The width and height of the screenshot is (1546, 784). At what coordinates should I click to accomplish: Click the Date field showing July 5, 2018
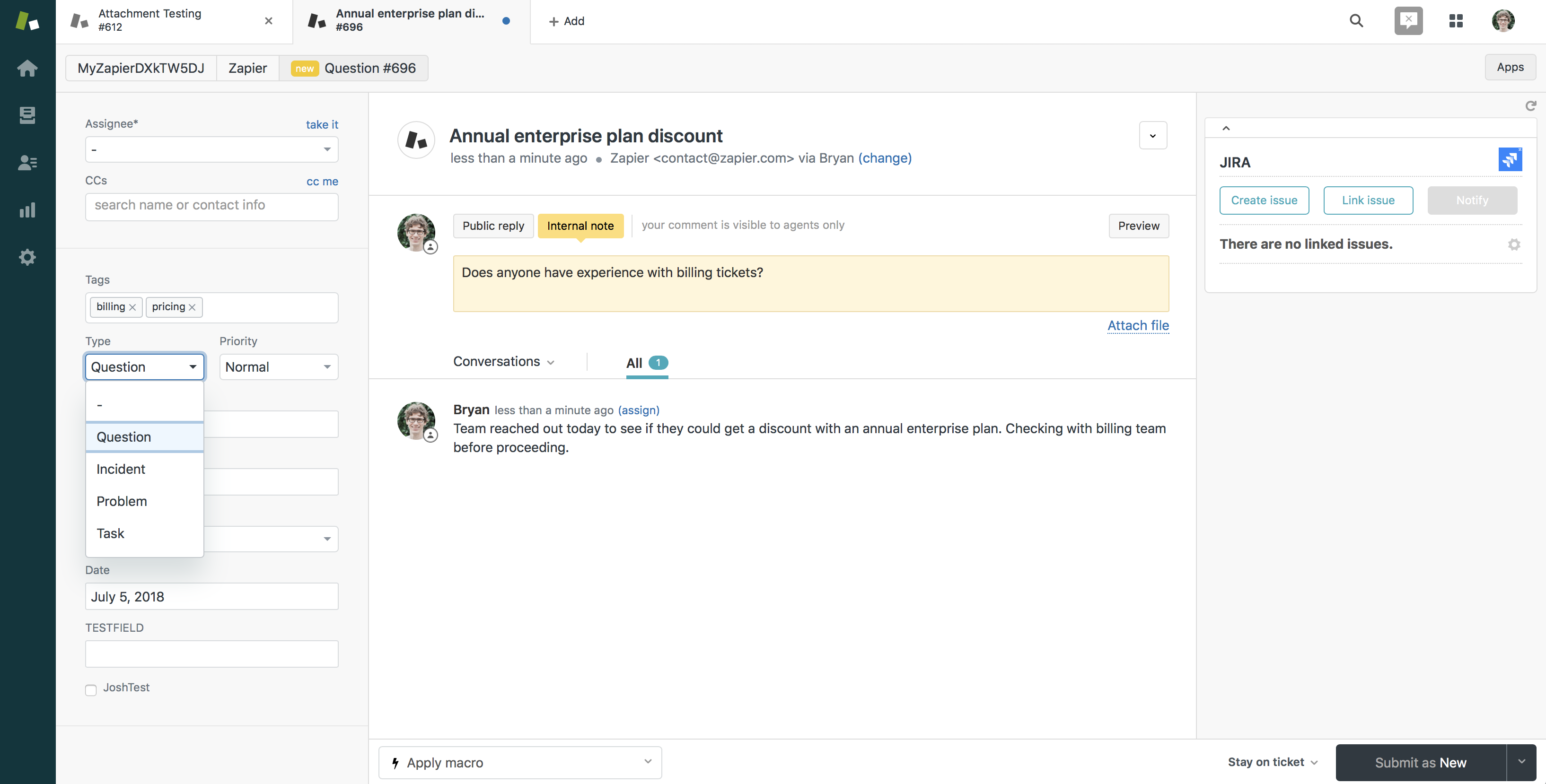[x=211, y=596]
